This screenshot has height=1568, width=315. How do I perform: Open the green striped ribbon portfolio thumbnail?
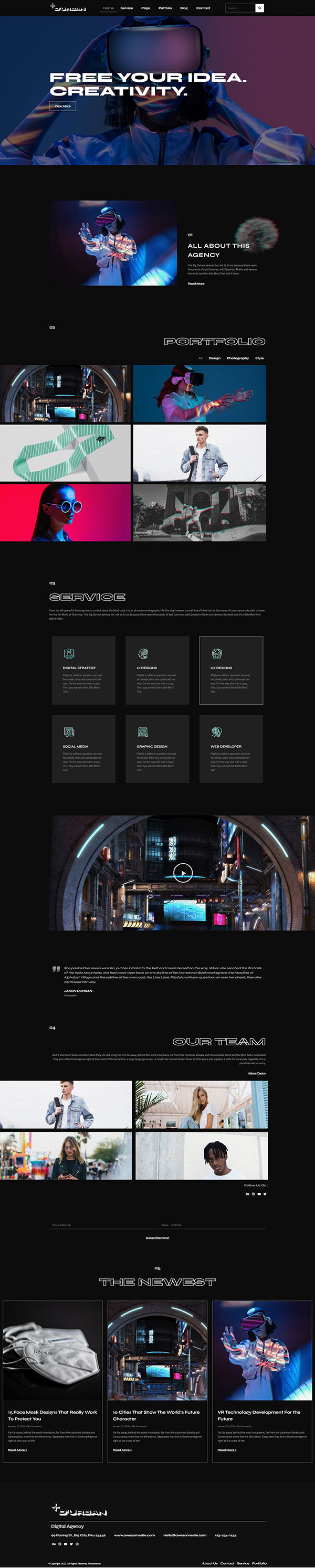click(x=65, y=453)
